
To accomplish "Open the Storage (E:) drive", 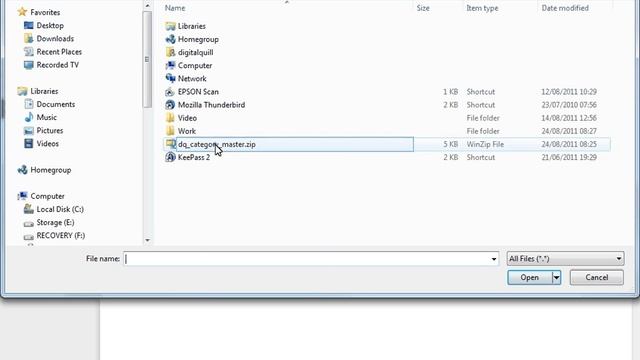I will click(x=56, y=222).
